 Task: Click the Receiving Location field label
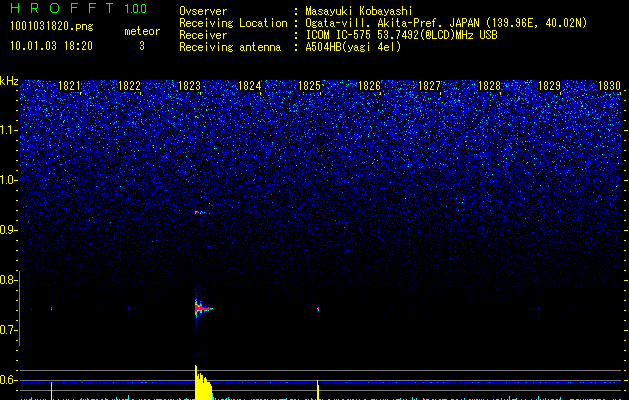(x=233, y=23)
